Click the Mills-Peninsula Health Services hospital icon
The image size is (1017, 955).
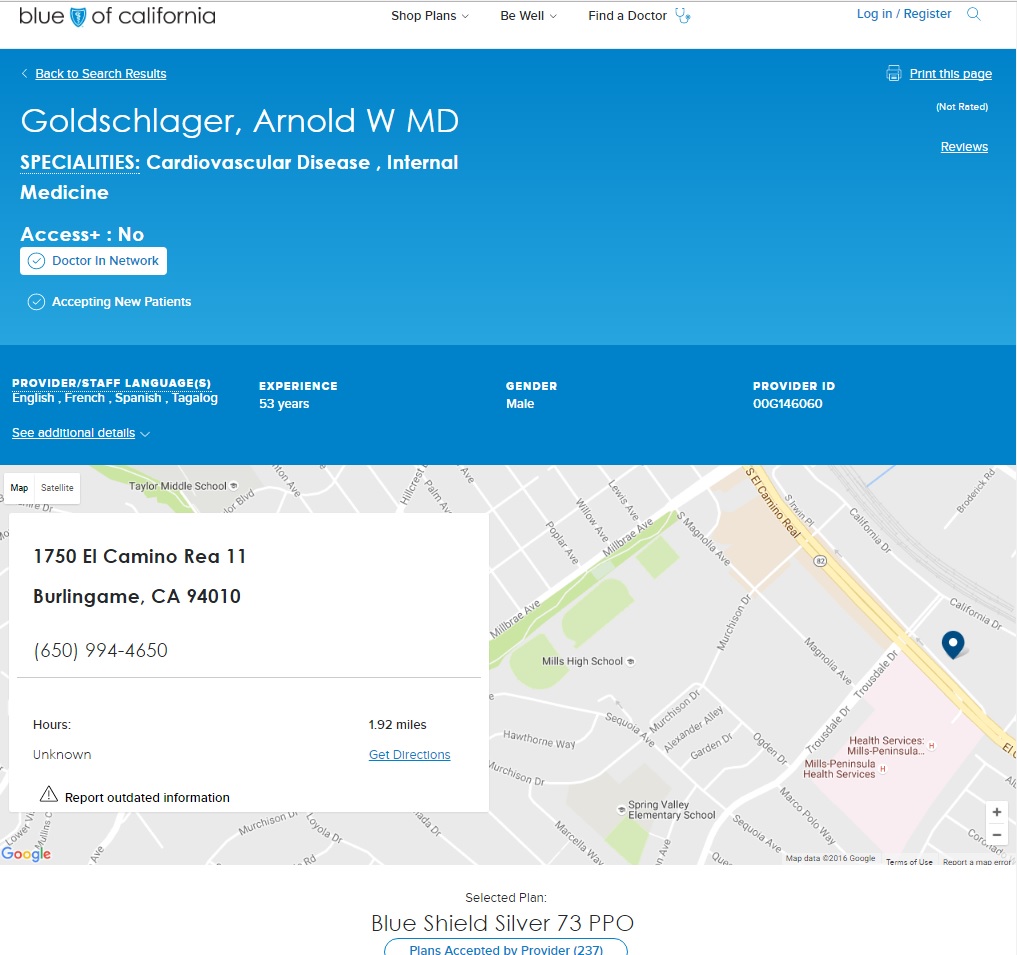click(x=883, y=769)
